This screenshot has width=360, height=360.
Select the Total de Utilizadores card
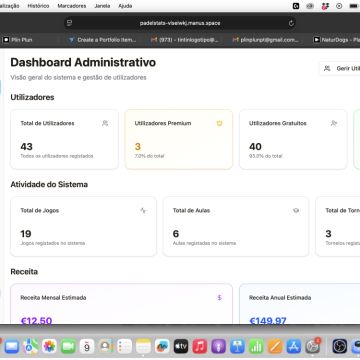[64, 139]
